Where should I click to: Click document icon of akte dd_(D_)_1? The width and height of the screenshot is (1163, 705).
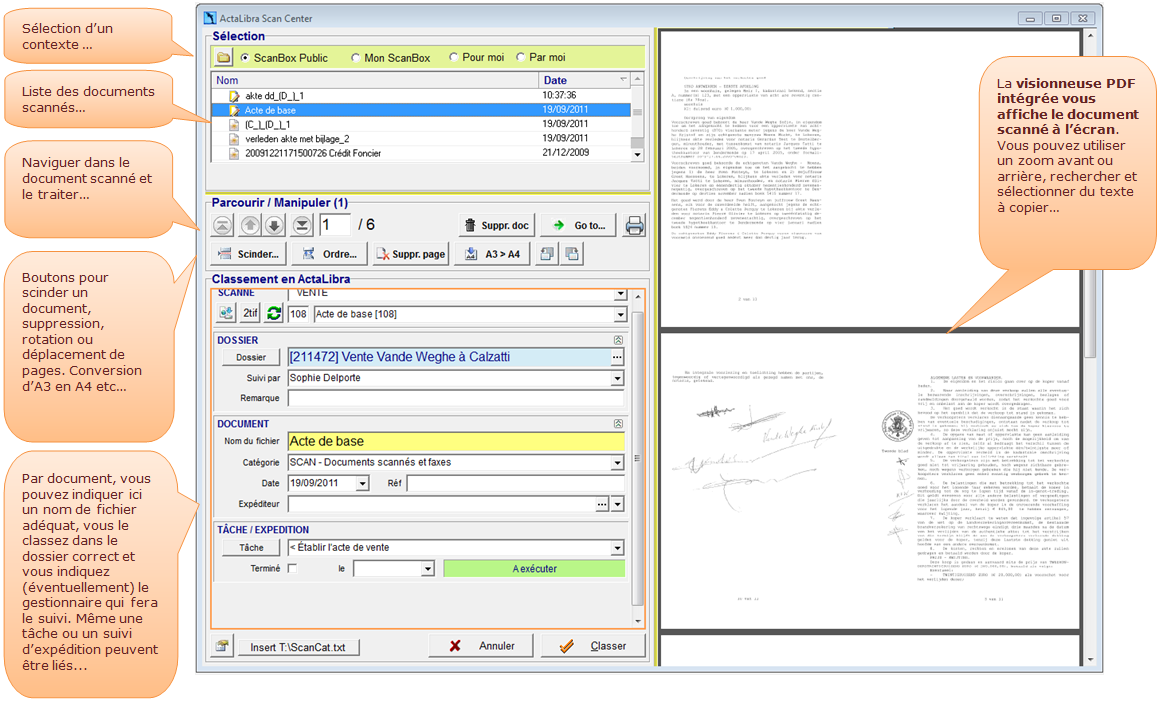tap(234, 96)
